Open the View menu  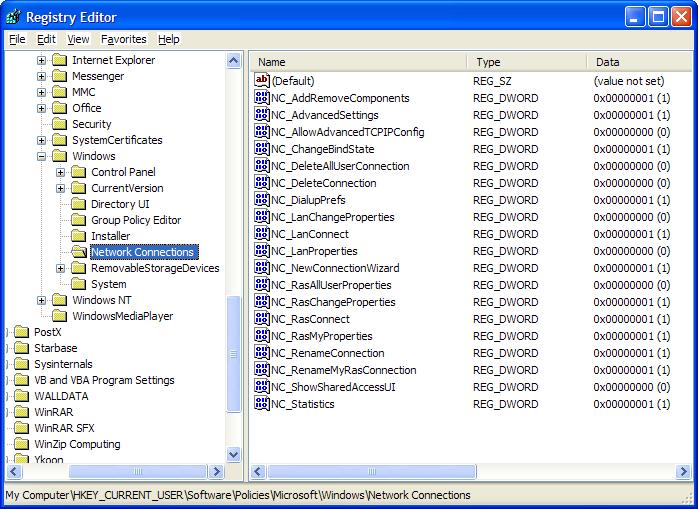[x=78, y=39]
